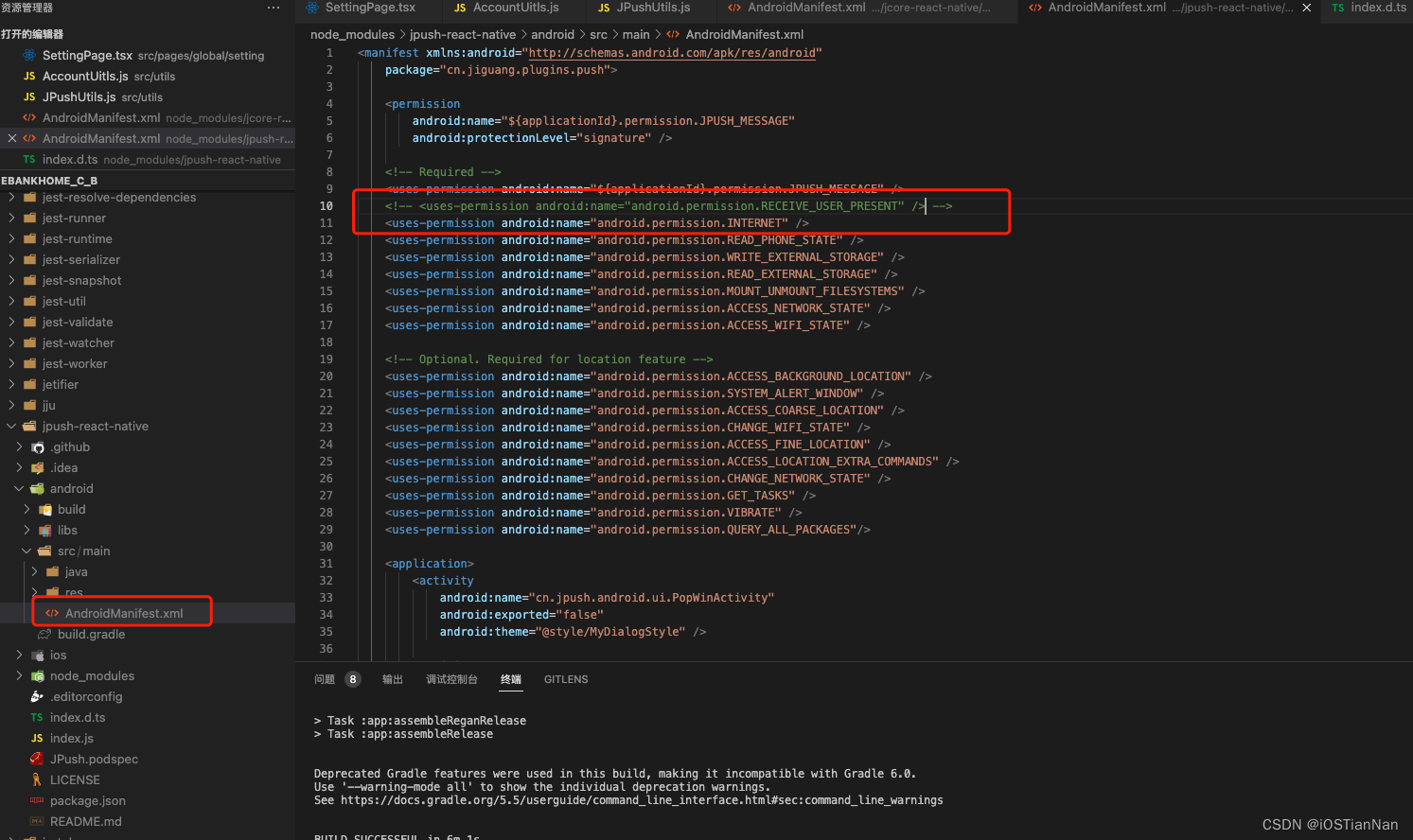Expand the jest-runtime folder chevron
The image size is (1413, 840).
11,239
